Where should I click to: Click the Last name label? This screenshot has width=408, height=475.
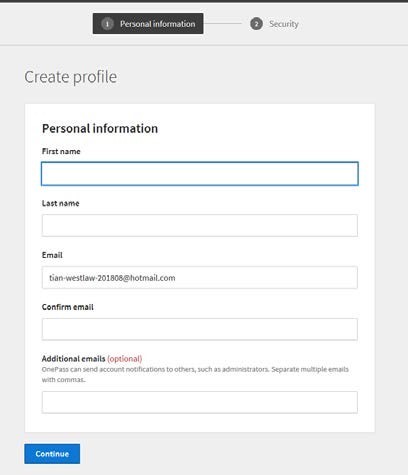point(61,203)
